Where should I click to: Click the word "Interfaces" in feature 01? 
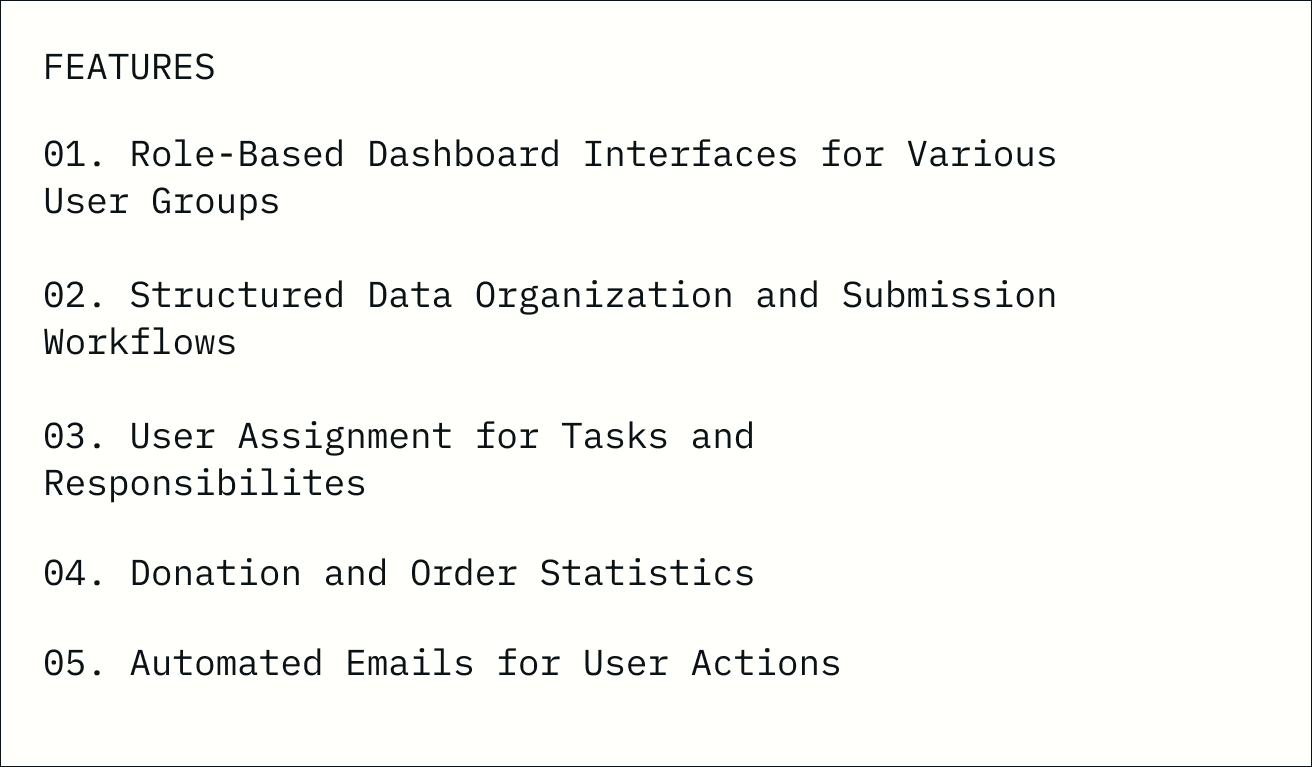coord(690,154)
